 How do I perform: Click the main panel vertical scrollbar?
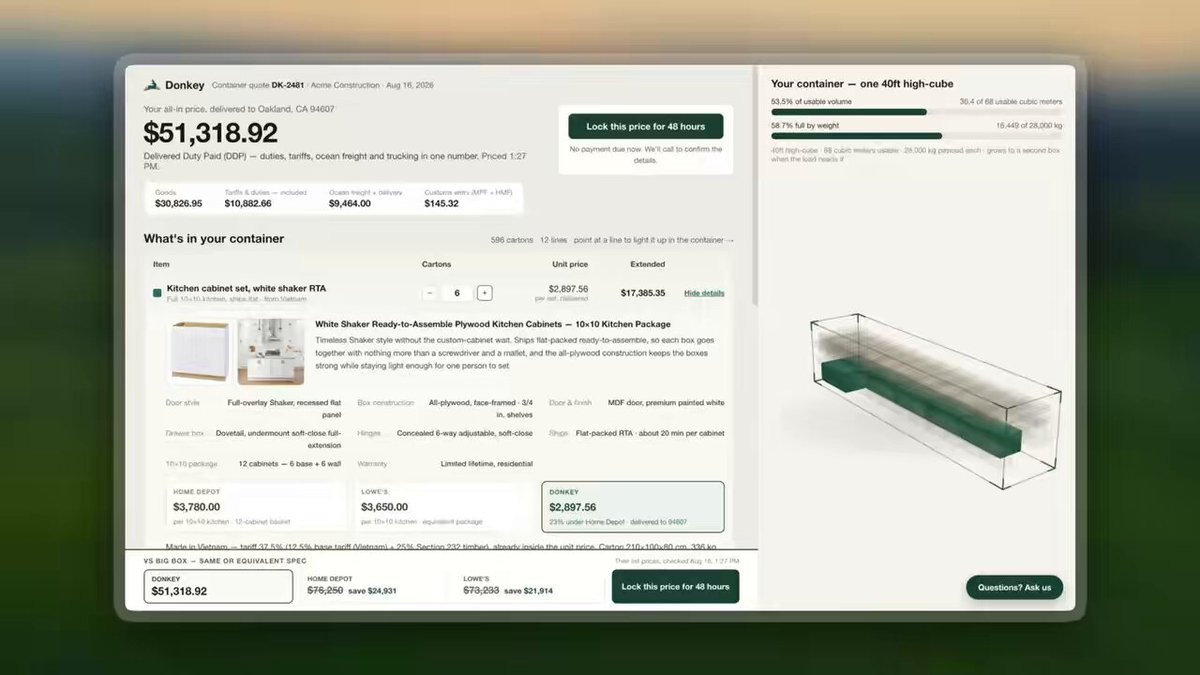754,185
